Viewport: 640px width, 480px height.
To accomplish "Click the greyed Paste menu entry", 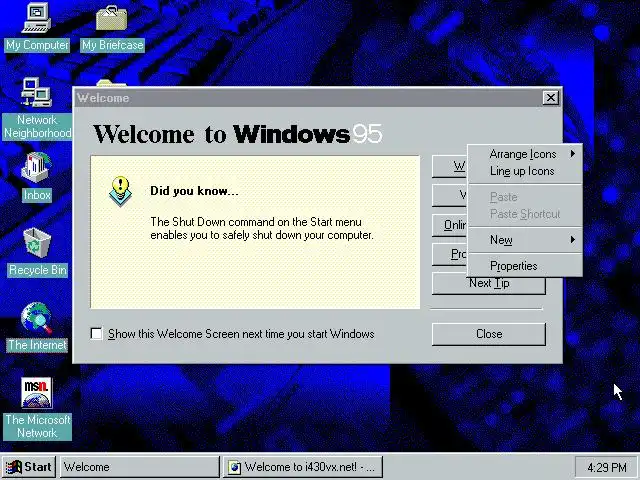I will pos(525,197).
